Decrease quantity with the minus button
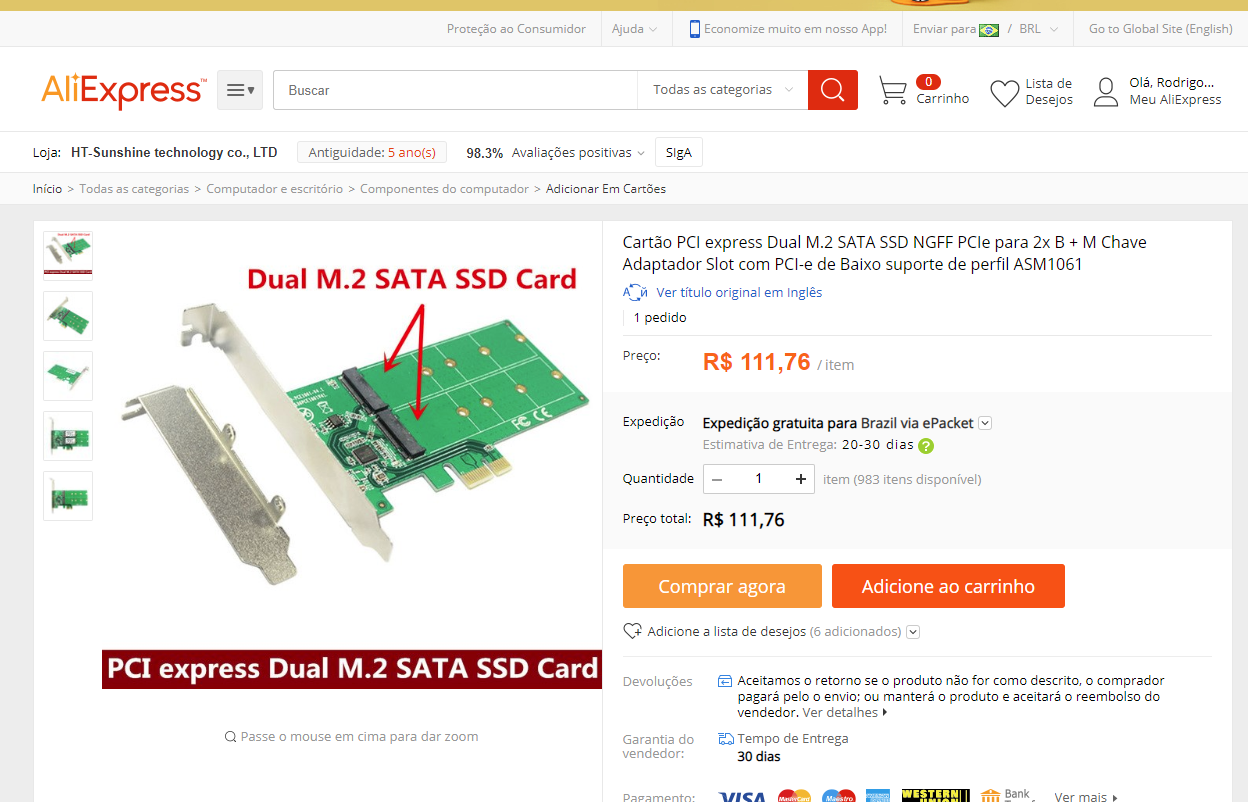Screen dimensions: 1248x802 pyautogui.click(x=717, y=479)
